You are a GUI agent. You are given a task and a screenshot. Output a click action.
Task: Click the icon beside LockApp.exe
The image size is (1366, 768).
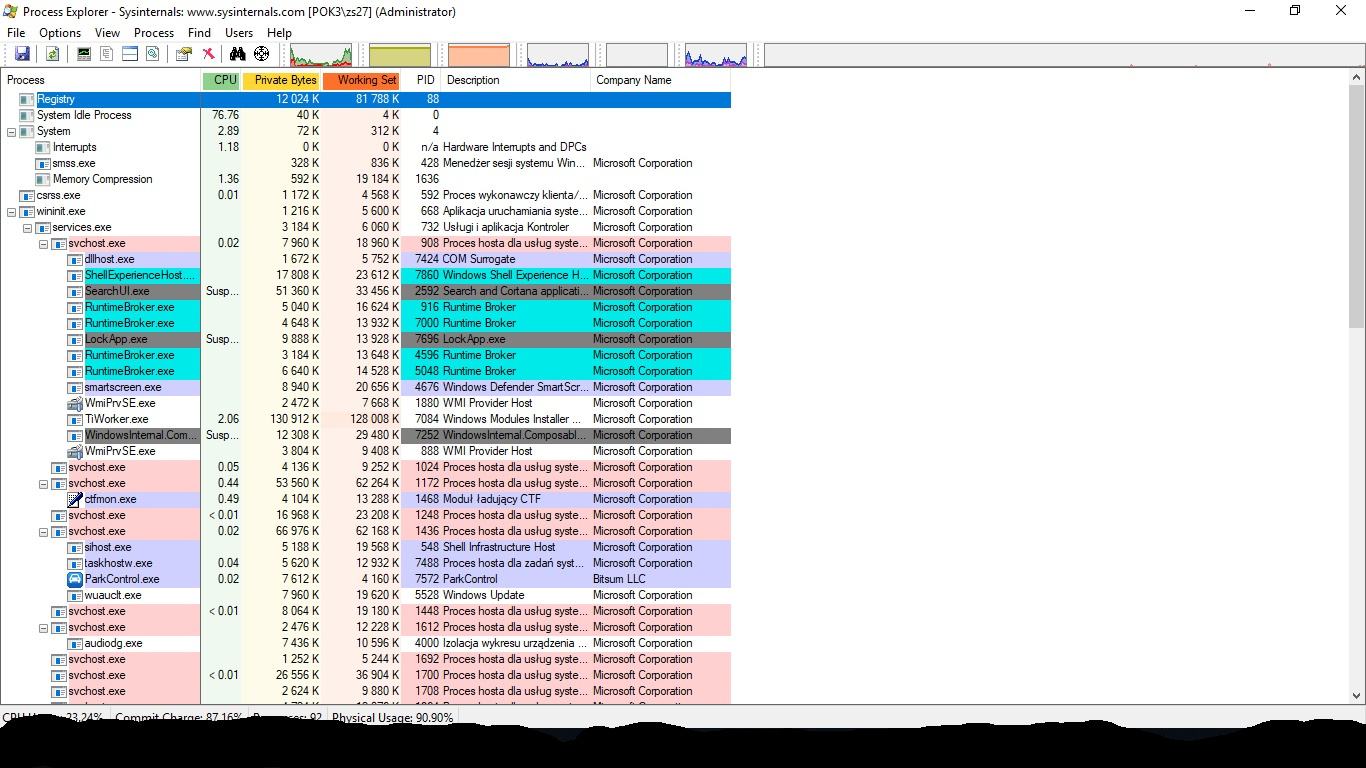click(75, 339)
